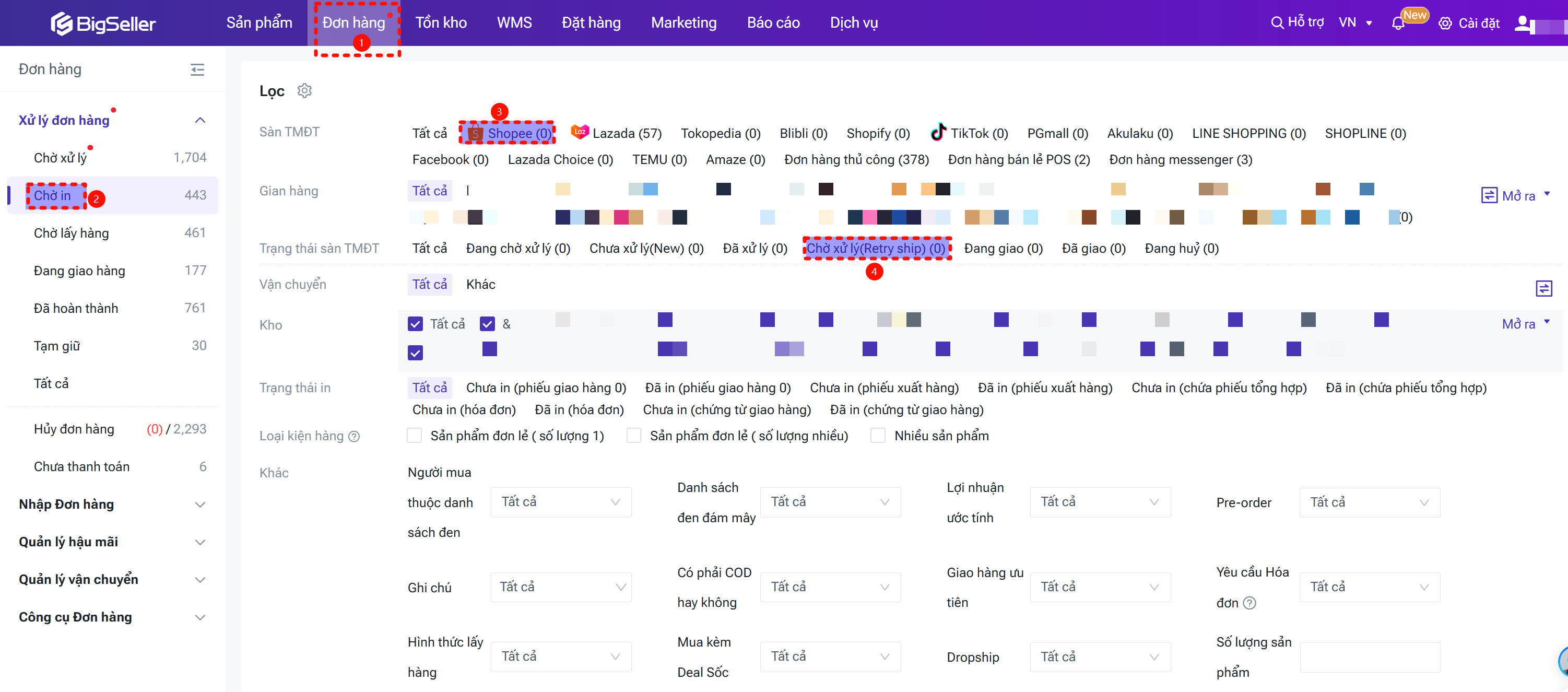Image resolution: width=1568 pixels, height=692 pixels.
Task: Open filter settings gear next to Lọc
Action: tap(304, 91)
